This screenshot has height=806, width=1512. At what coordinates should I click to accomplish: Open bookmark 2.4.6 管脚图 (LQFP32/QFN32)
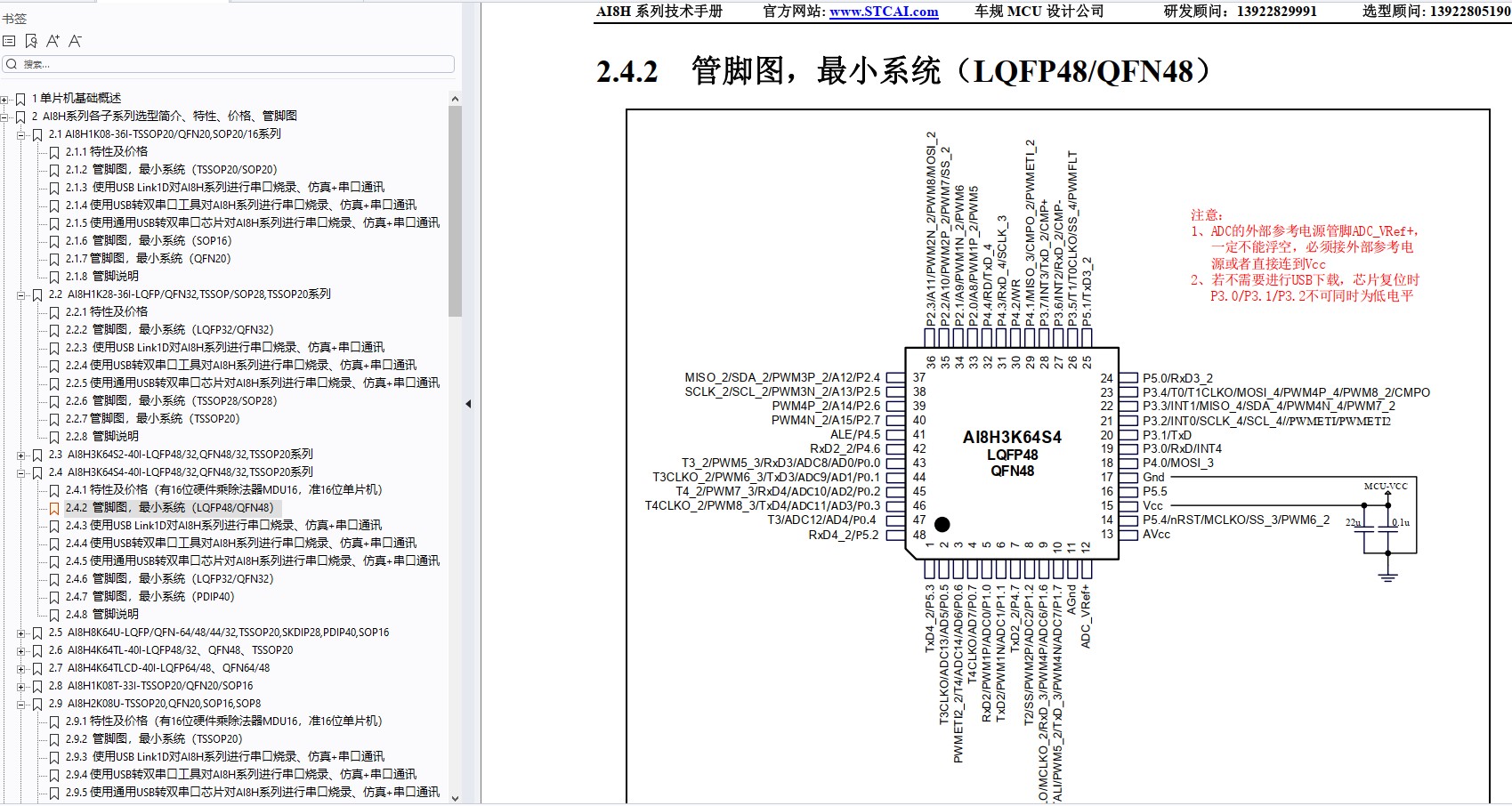coord(169,578)
